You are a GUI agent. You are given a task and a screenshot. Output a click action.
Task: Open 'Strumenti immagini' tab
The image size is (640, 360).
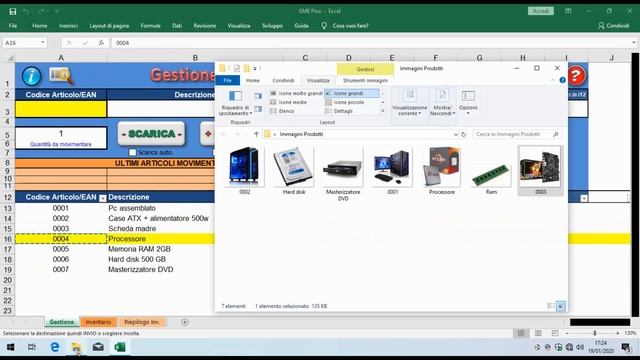pos(365,80)
